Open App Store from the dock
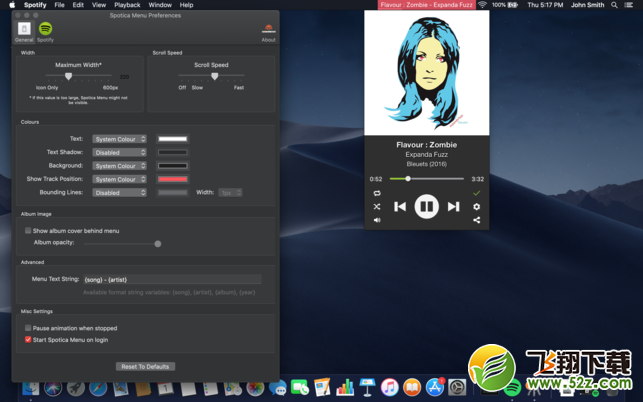 point(434,388)
